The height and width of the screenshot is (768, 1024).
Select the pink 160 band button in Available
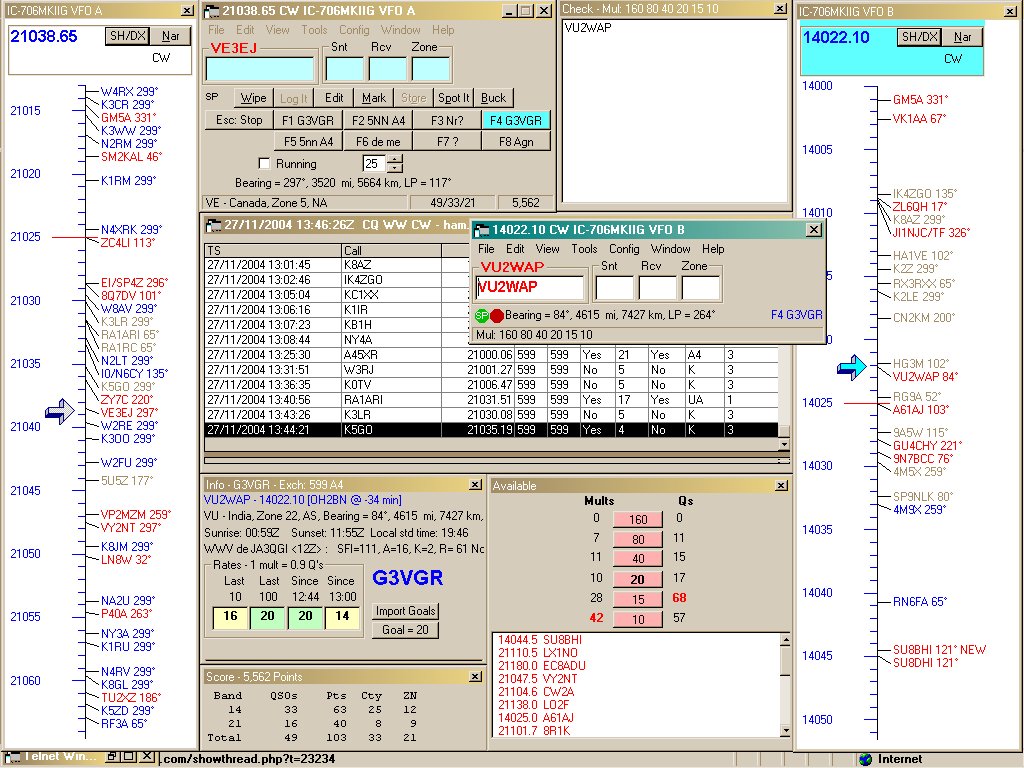(x=637, y=518)
